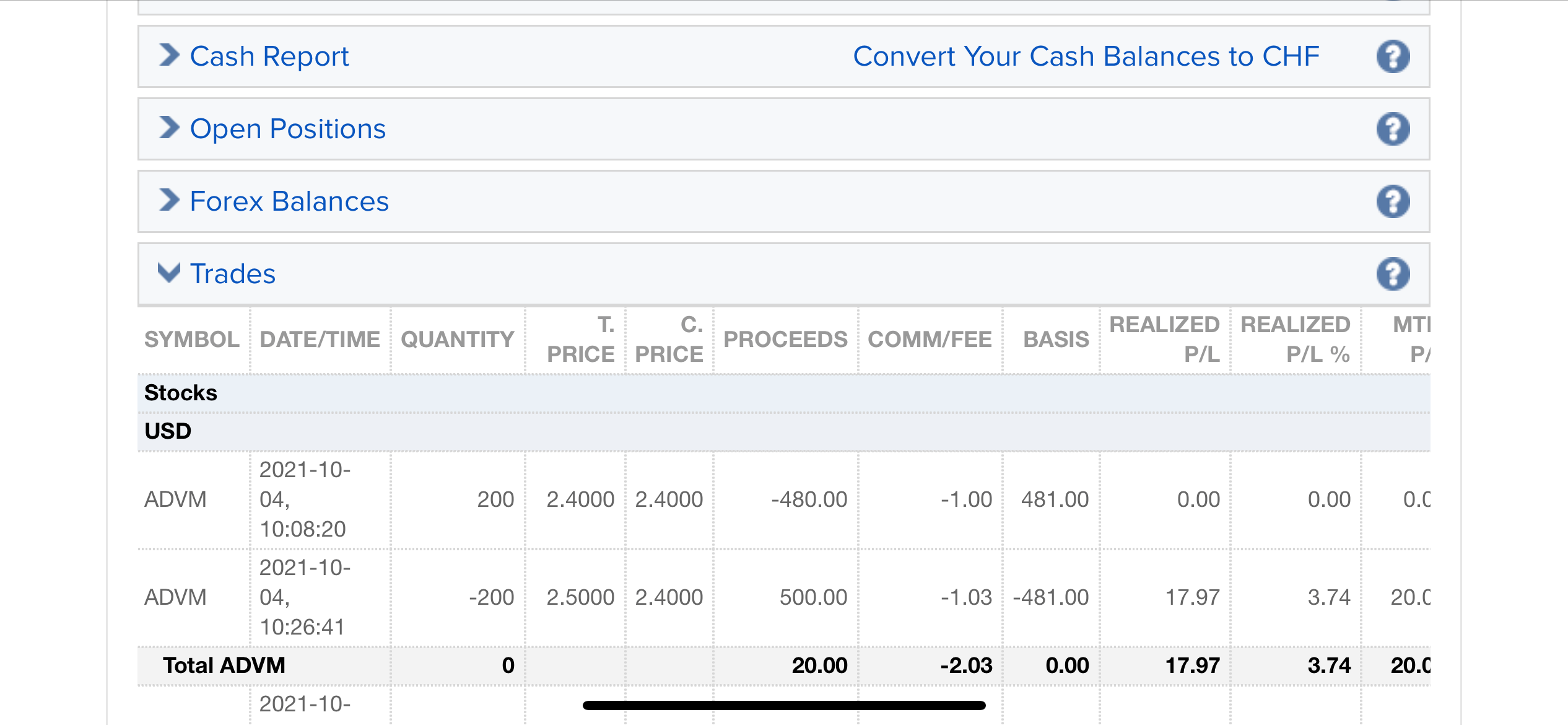Image resolution: width=1568 pixels, height=725 pixels.
Task: Click the QUANTITY column header
Action: coord(457,340)
